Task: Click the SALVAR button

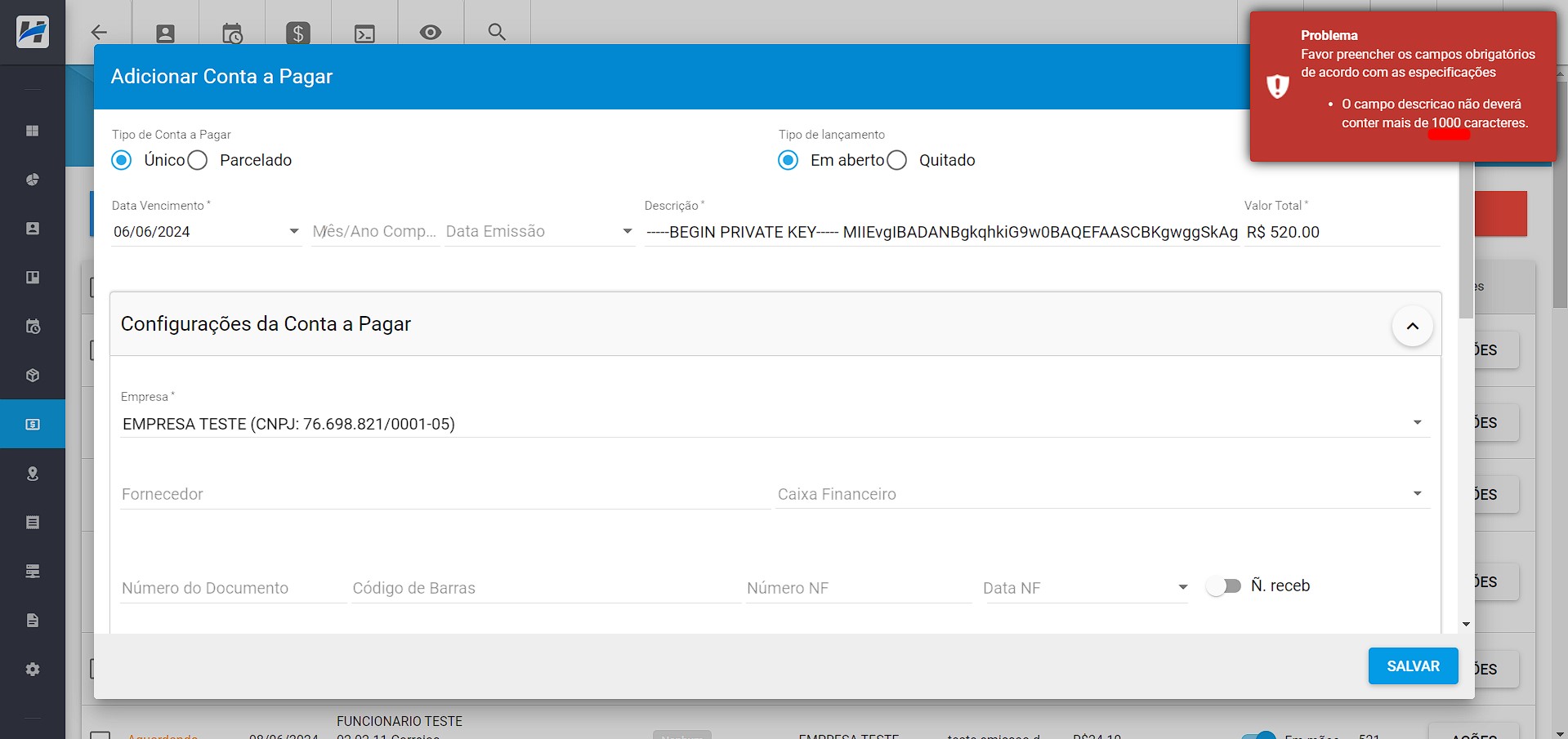Action: 1413,666
